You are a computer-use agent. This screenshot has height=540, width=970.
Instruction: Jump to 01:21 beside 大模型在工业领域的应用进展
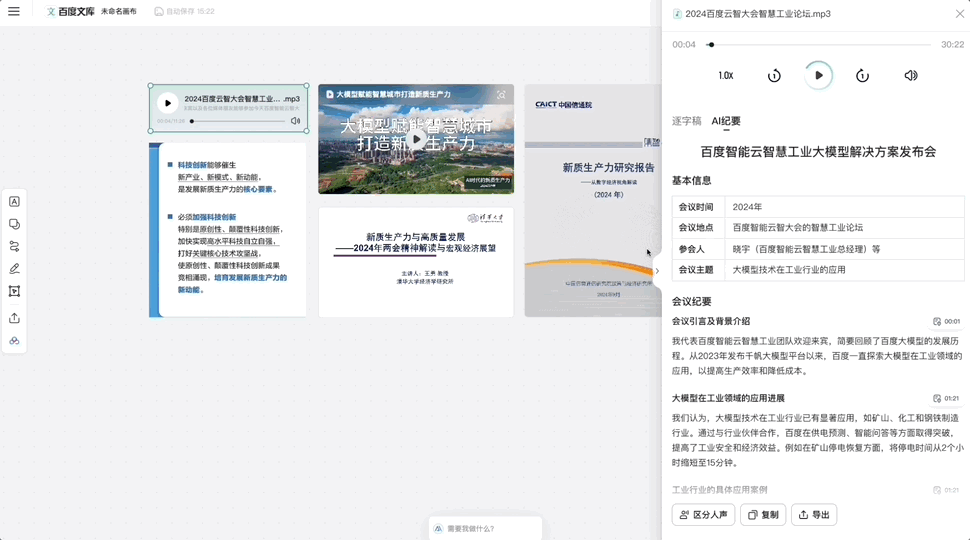946,398
